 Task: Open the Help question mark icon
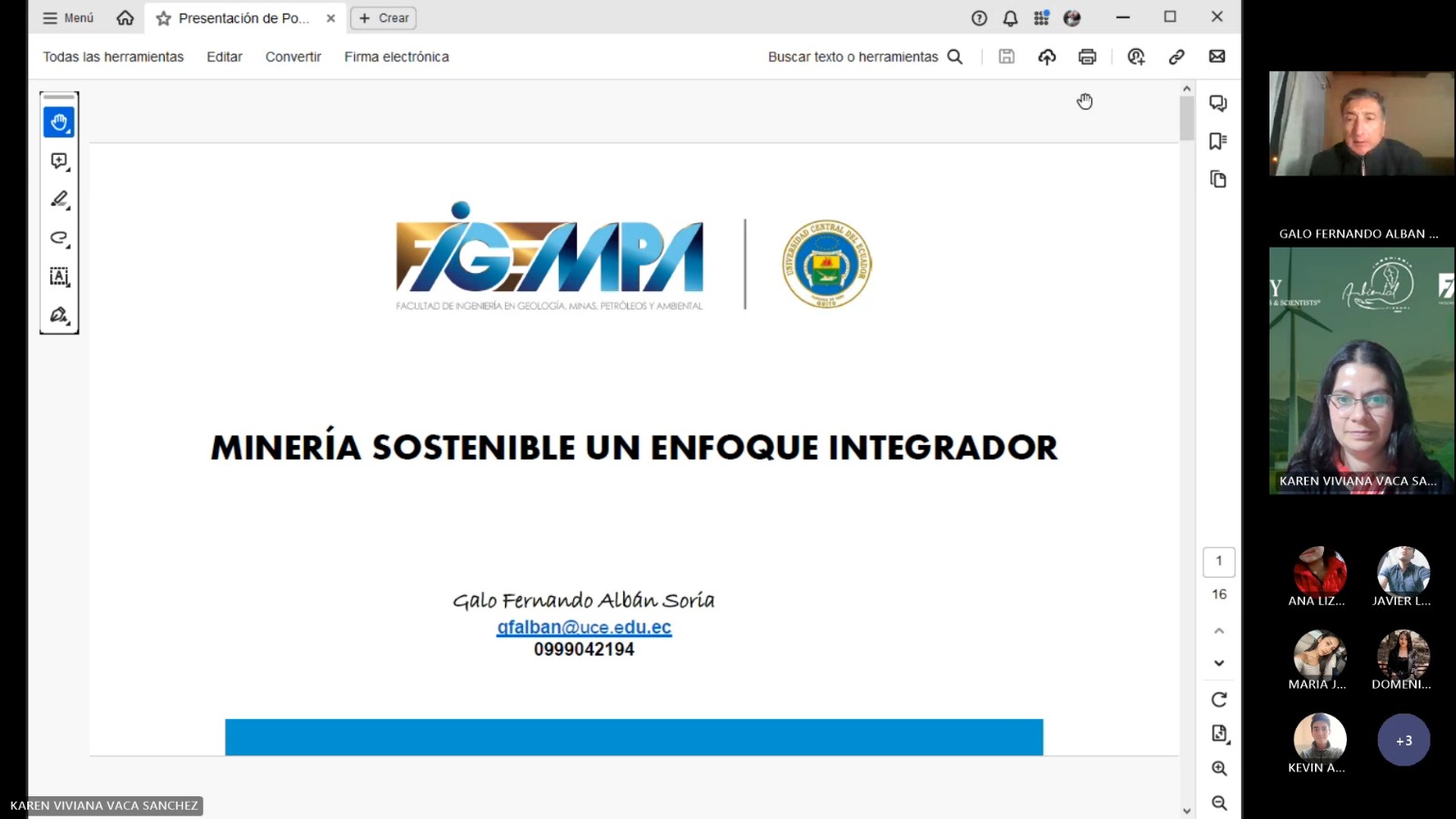(979, 18)
